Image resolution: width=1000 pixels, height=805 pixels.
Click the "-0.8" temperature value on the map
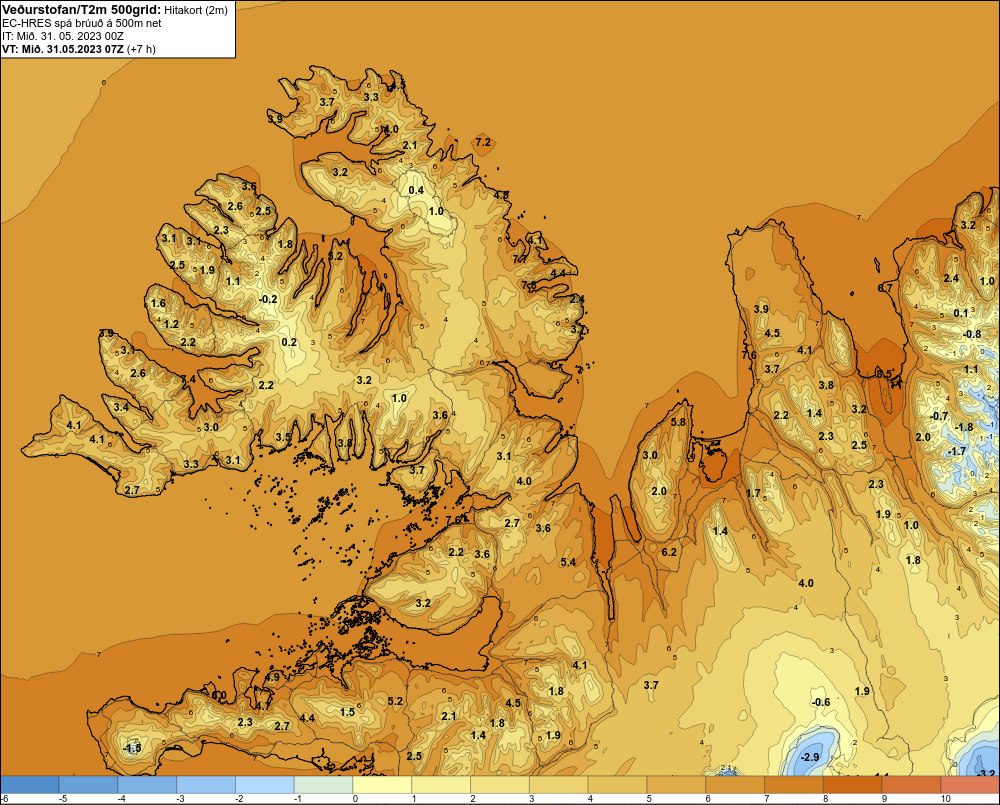point(972,334)
